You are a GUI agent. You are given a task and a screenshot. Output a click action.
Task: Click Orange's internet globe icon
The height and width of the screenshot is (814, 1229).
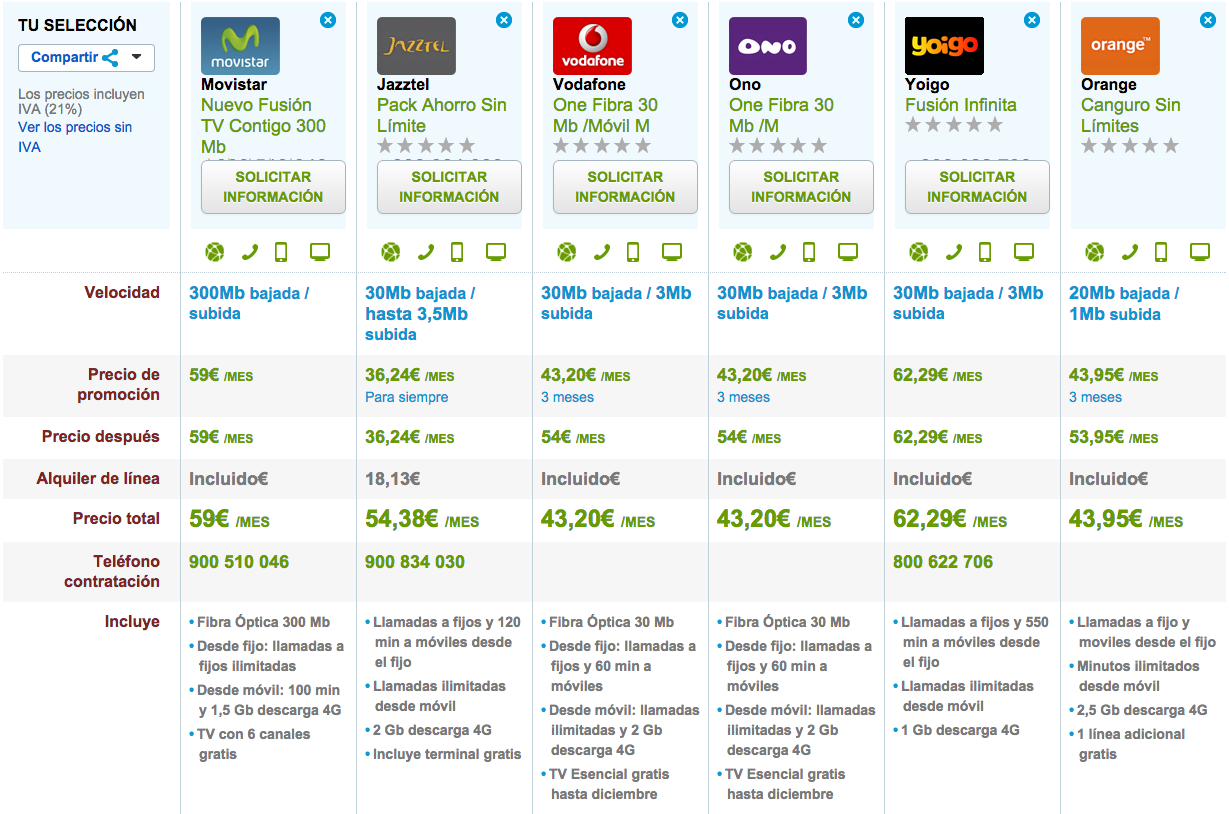coord(1094,252)
